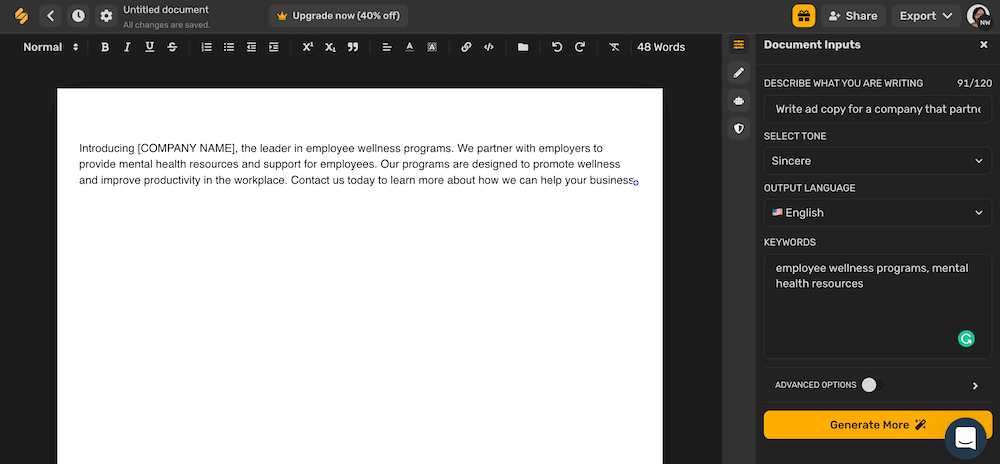Expand Advanced Options with the arrow

pyautogui.click(x=975, y=386)
